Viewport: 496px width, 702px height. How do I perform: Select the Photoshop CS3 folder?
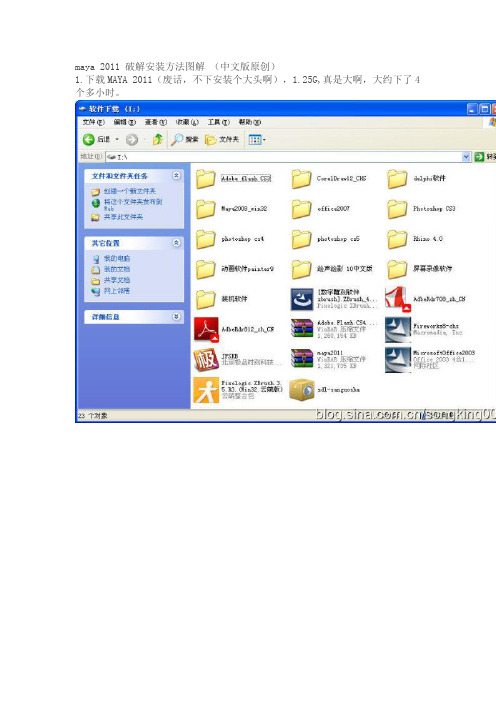tap(421, 209)
